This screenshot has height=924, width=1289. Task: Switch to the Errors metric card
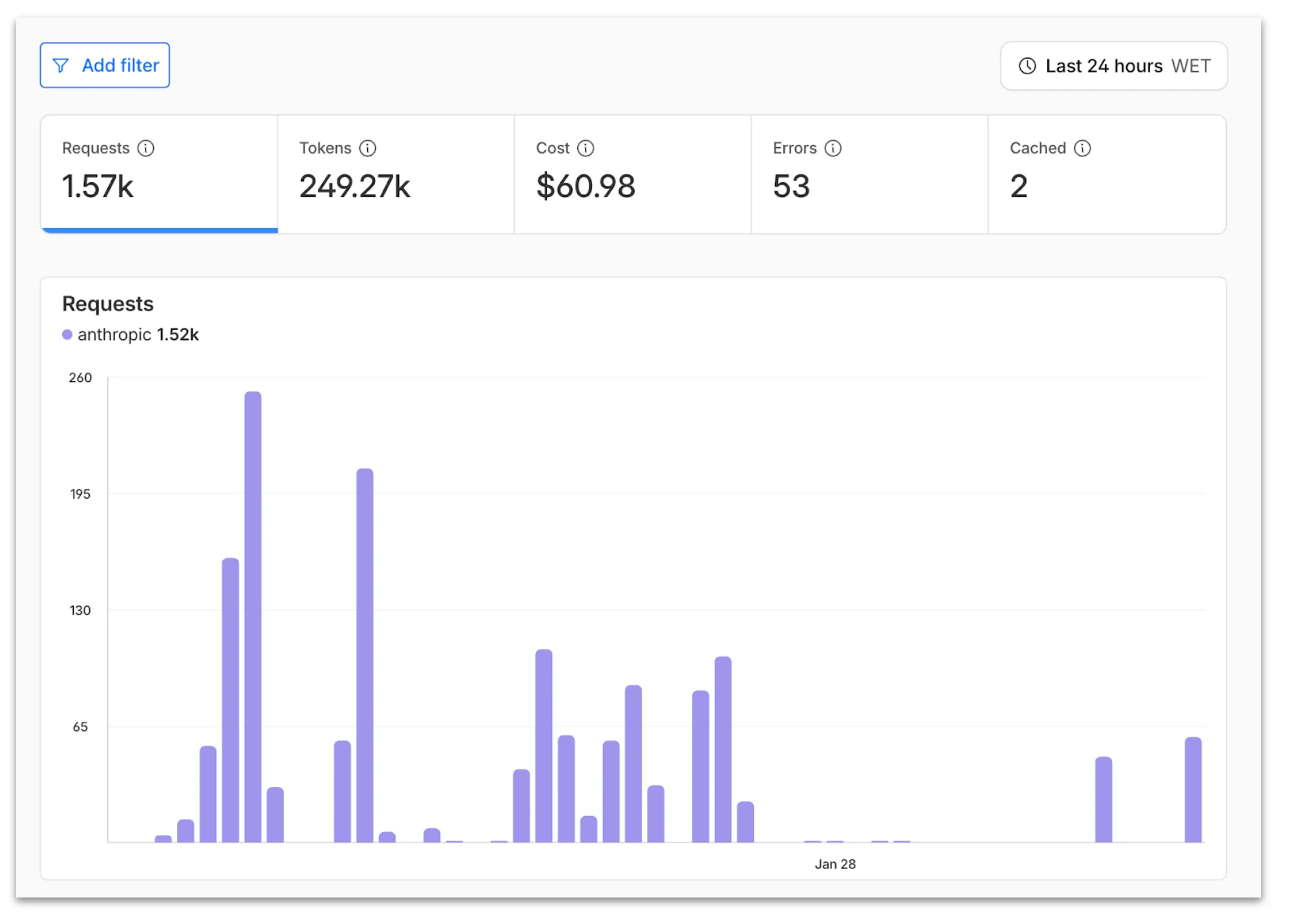(x=869, y=174)
